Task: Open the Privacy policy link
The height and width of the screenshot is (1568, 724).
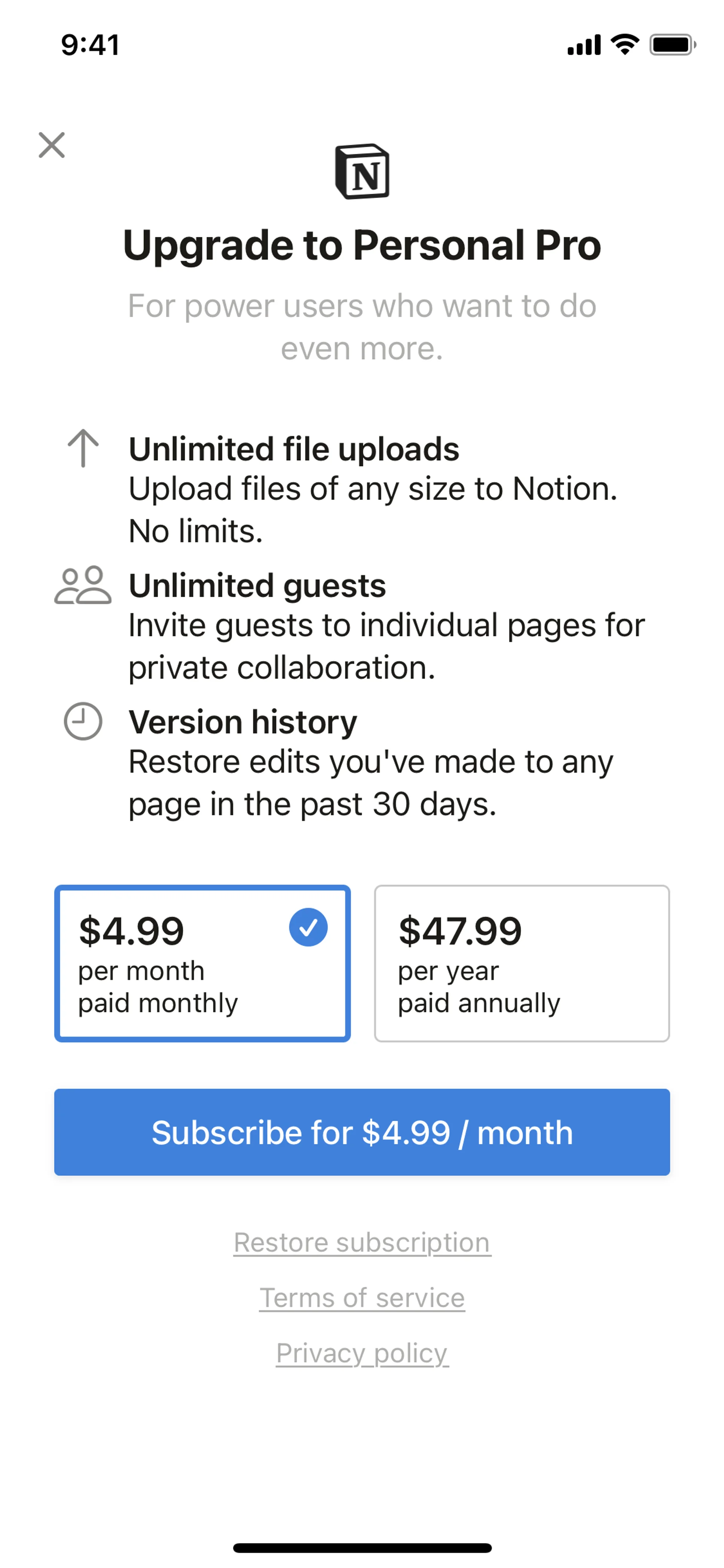Action: 362,1353
